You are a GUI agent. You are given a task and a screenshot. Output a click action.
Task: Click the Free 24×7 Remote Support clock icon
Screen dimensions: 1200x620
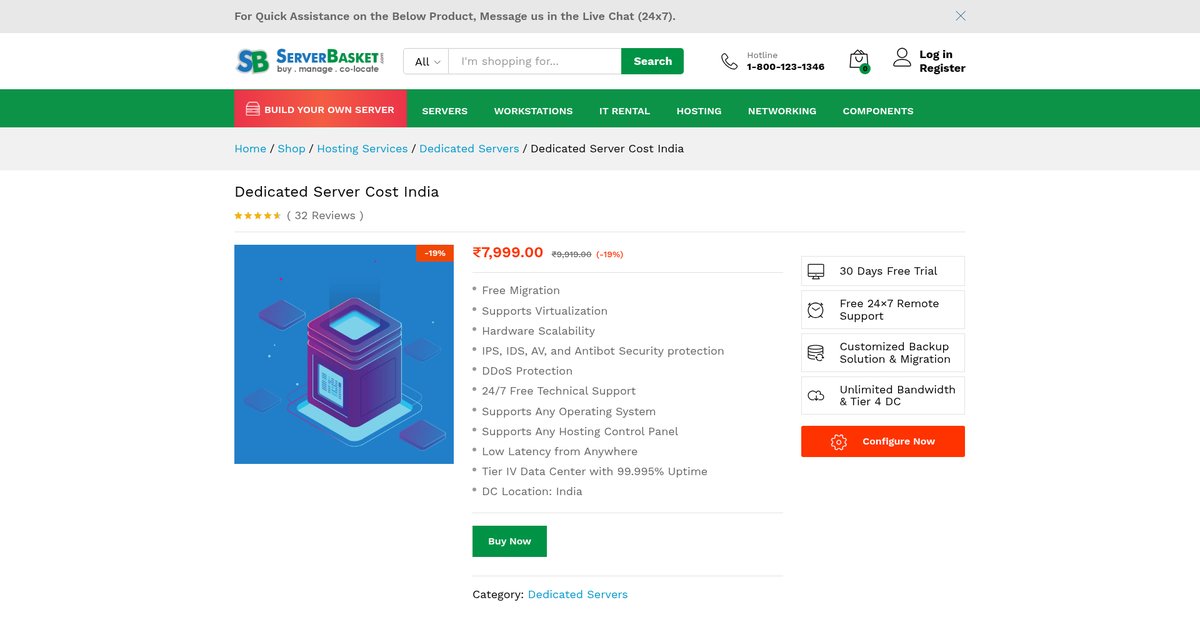click(x=816, y=310)
